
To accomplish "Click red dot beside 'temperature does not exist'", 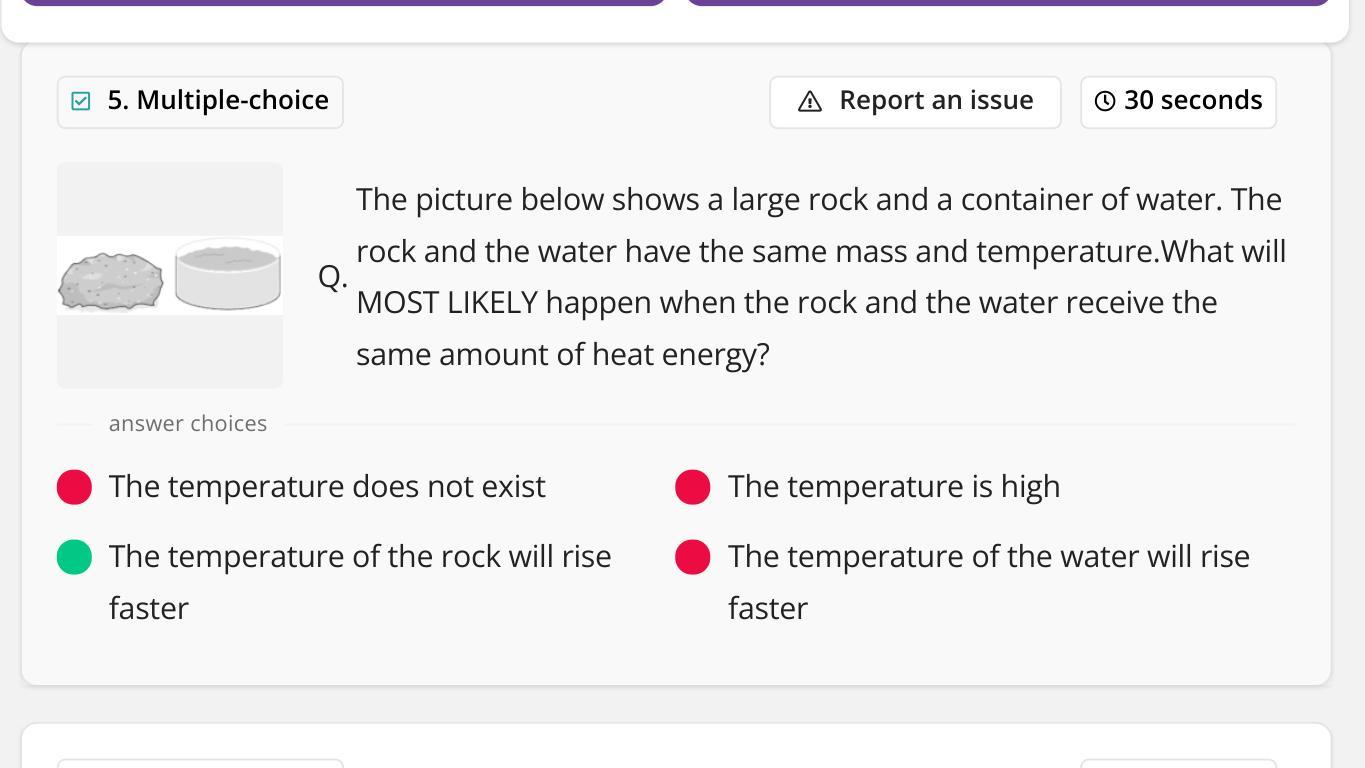I will point(75,487).
